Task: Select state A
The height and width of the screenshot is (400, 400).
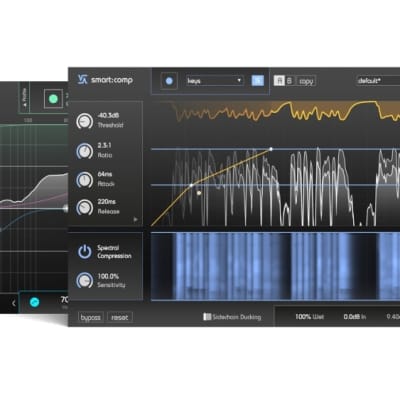Action: 279,81
